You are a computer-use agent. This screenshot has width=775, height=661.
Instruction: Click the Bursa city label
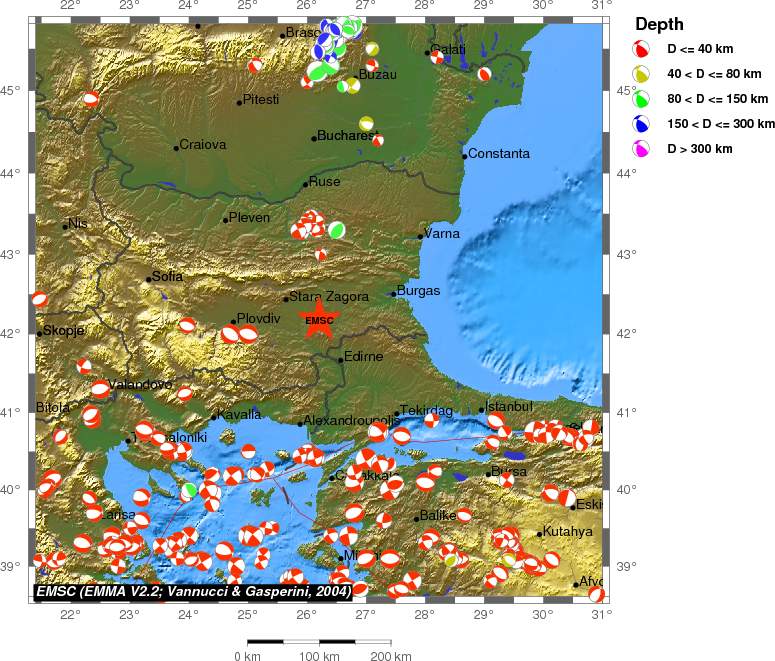(509, 471)
